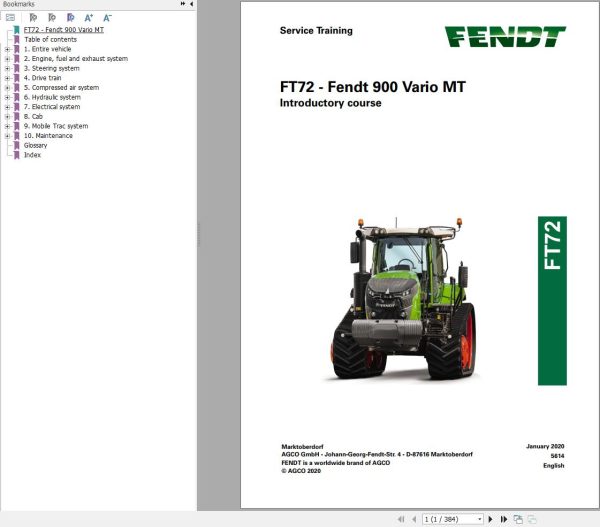
Task: Expand '2. Engine, fuel and exhaust system'
Action: click(x=7, y=59)
